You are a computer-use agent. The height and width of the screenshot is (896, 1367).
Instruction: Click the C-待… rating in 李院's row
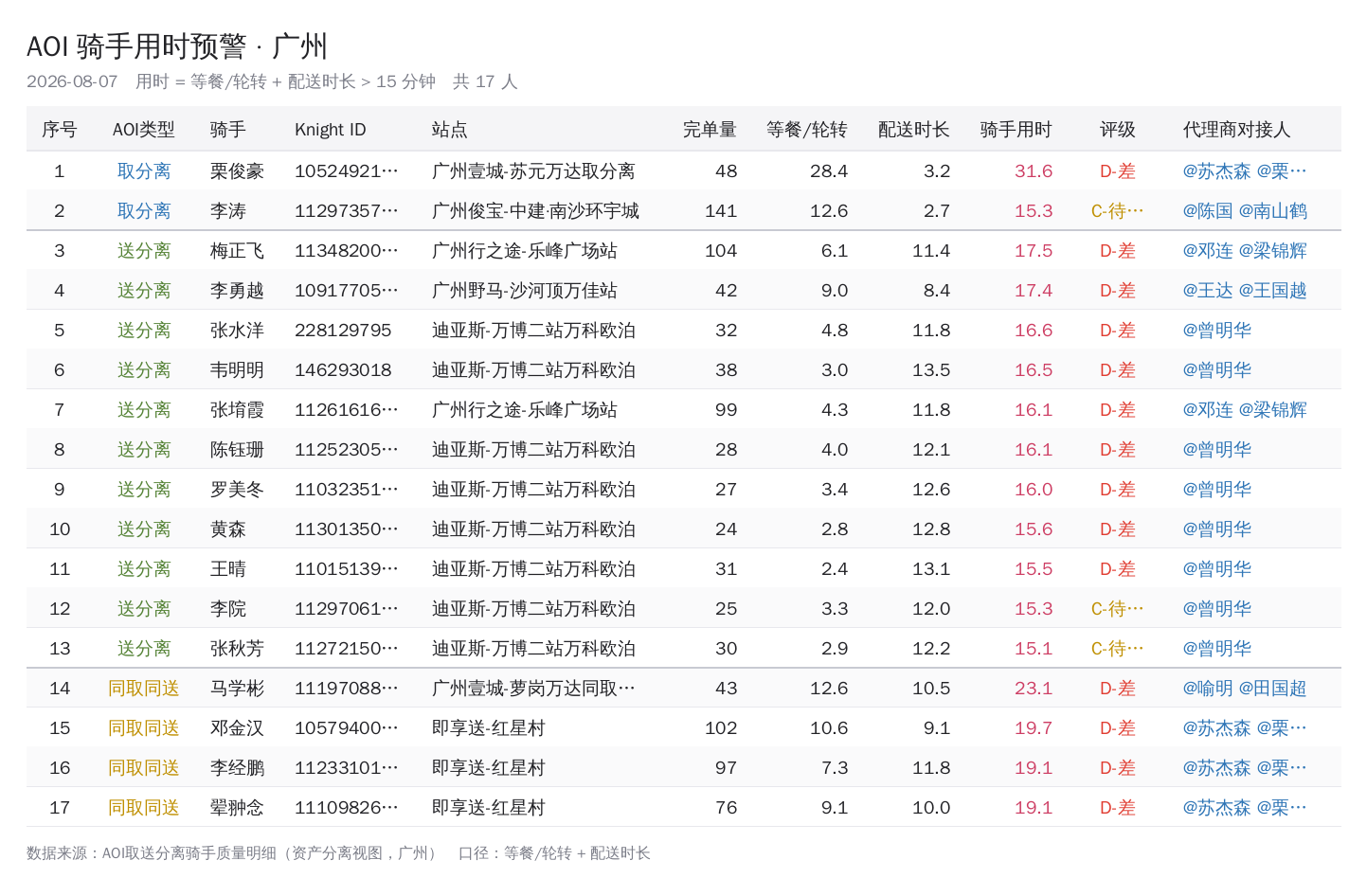click(1118, 609)
